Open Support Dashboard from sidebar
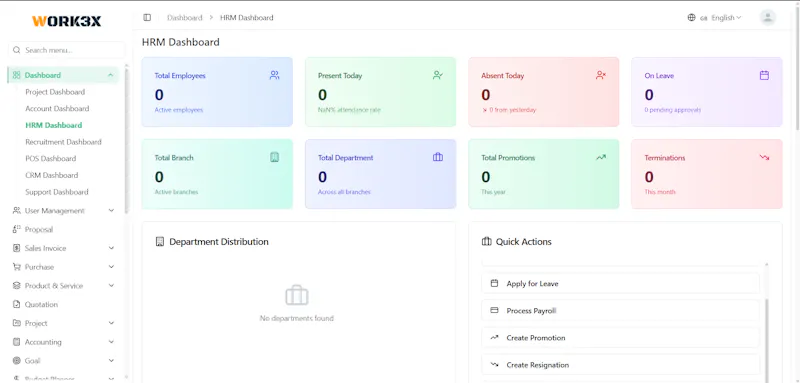This screenshot has width=800, height=383. [57, 192]
